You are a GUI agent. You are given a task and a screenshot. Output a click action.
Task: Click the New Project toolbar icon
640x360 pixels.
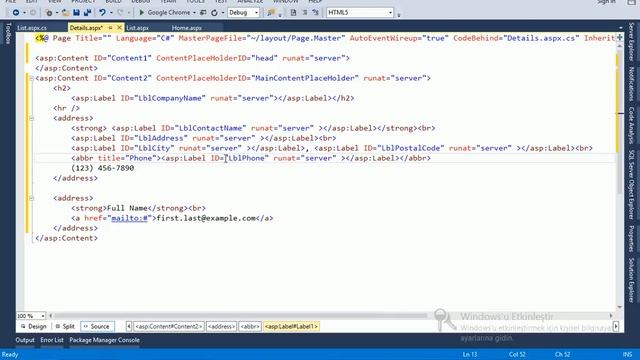[49, 13]
